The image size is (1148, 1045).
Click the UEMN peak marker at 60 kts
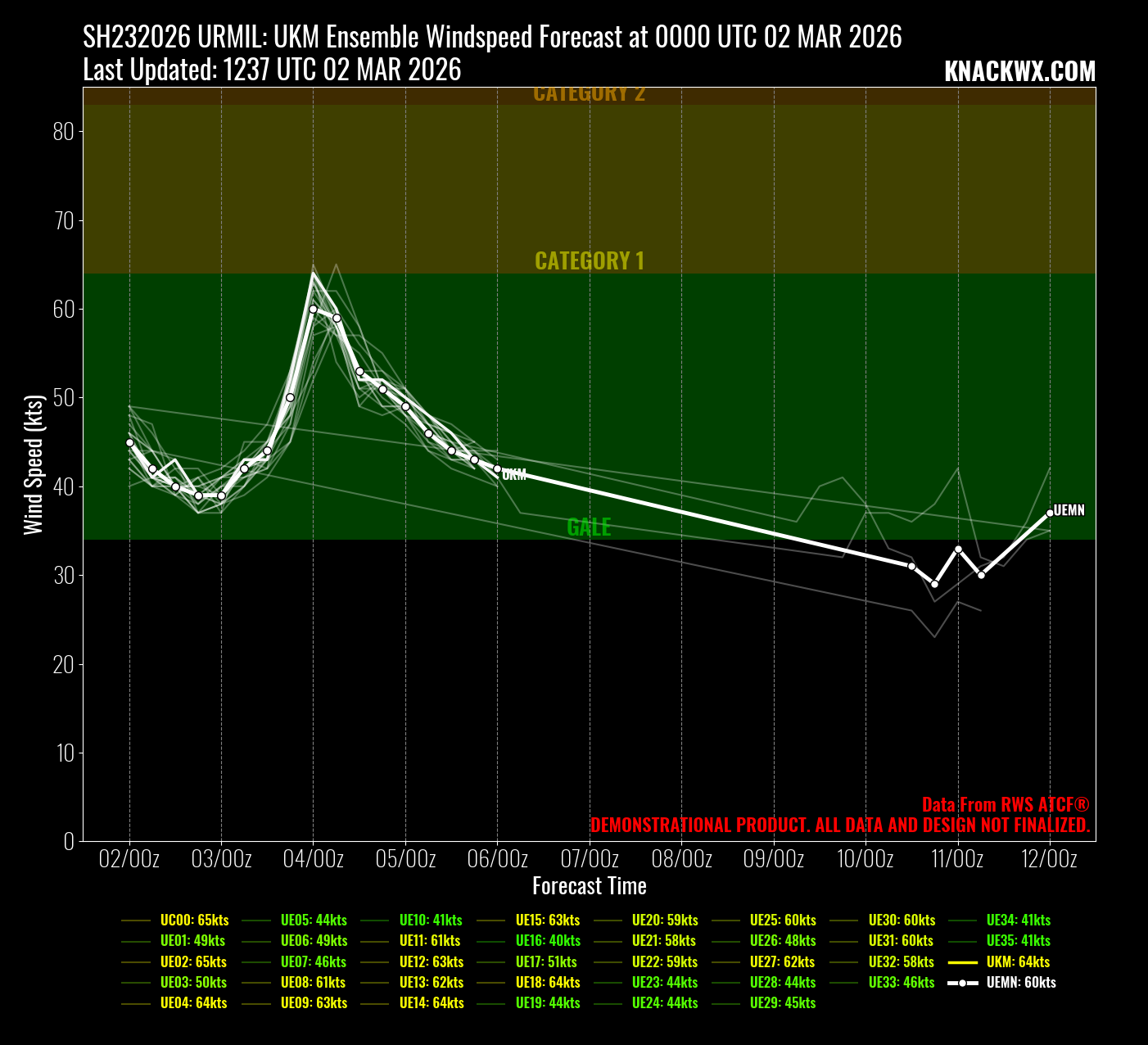click(313, 309)
